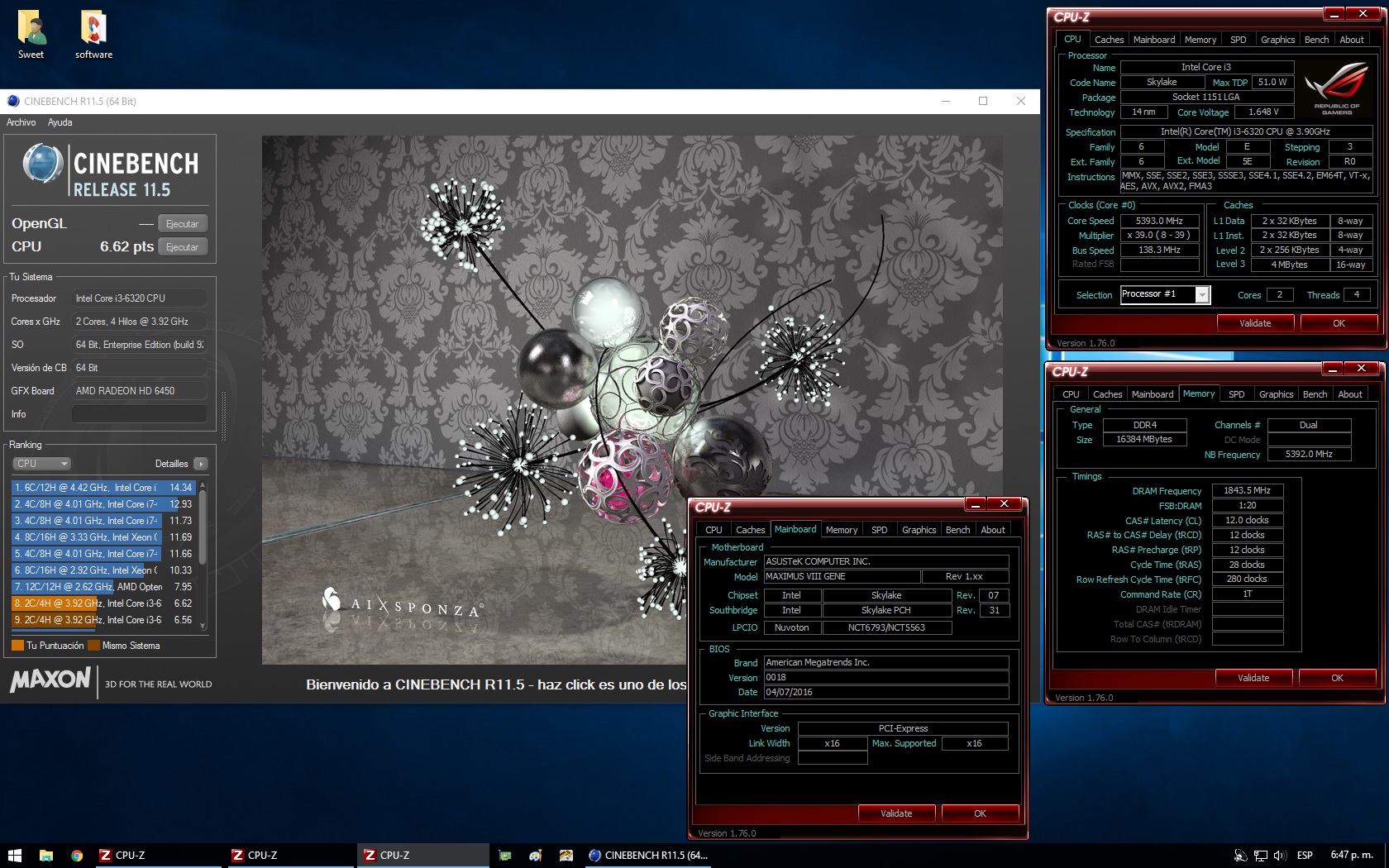Click the NB Frequency 5392.0 MHz value

pos(1309,454)
